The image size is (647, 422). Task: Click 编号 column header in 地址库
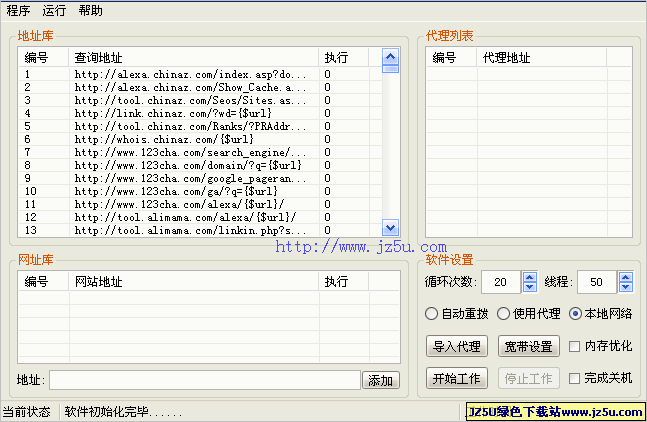tap(43, 57)
